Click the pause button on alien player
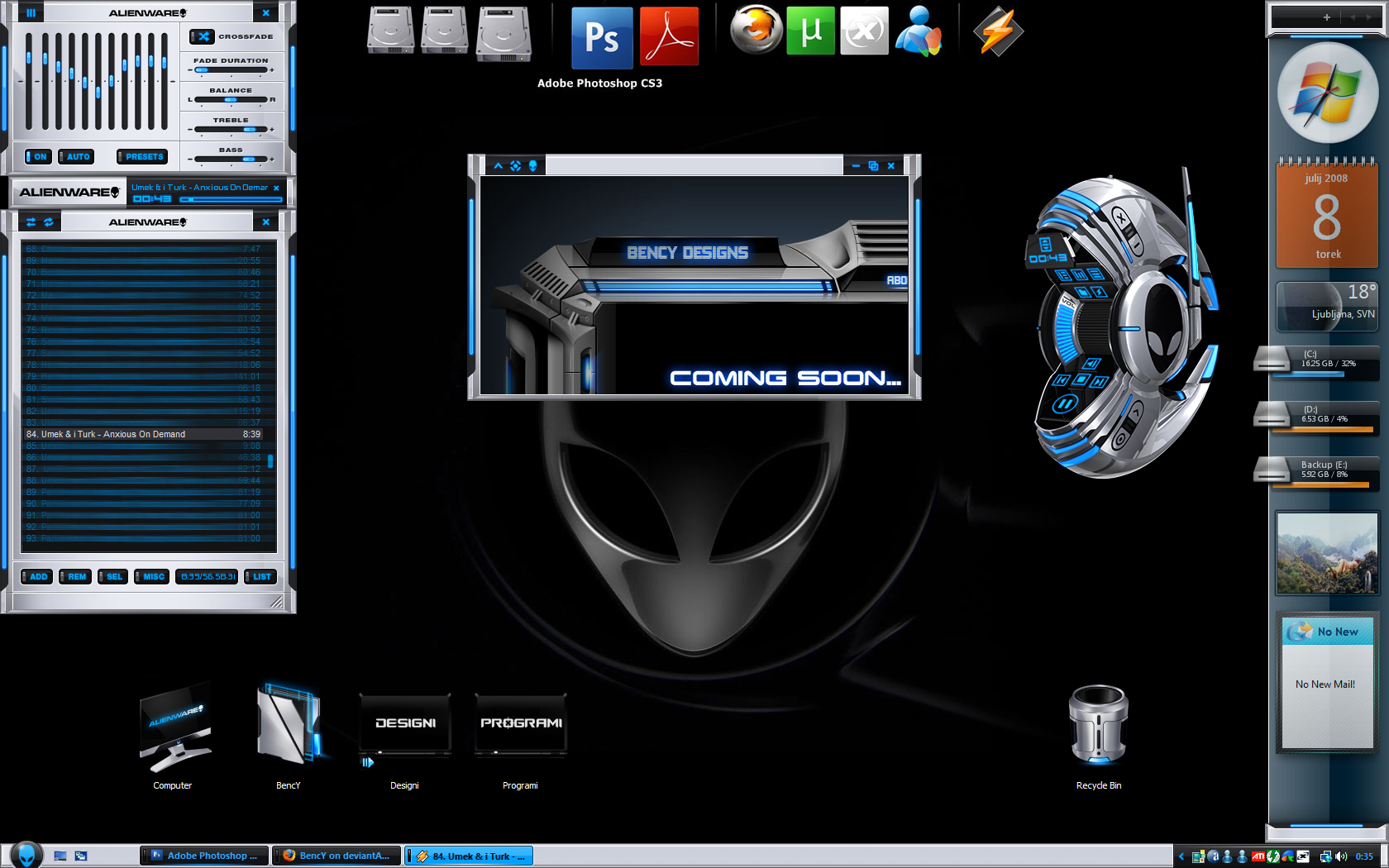Image resolution: width=1389 pixels, height=868 pixels. pos(1064,405)
